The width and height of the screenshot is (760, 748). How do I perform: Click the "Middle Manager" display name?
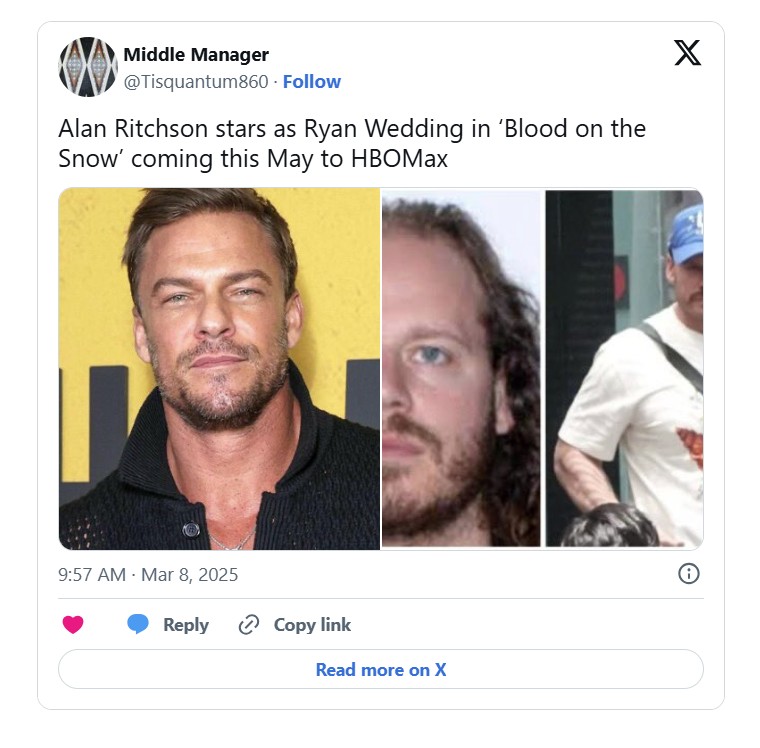point(196,54)
